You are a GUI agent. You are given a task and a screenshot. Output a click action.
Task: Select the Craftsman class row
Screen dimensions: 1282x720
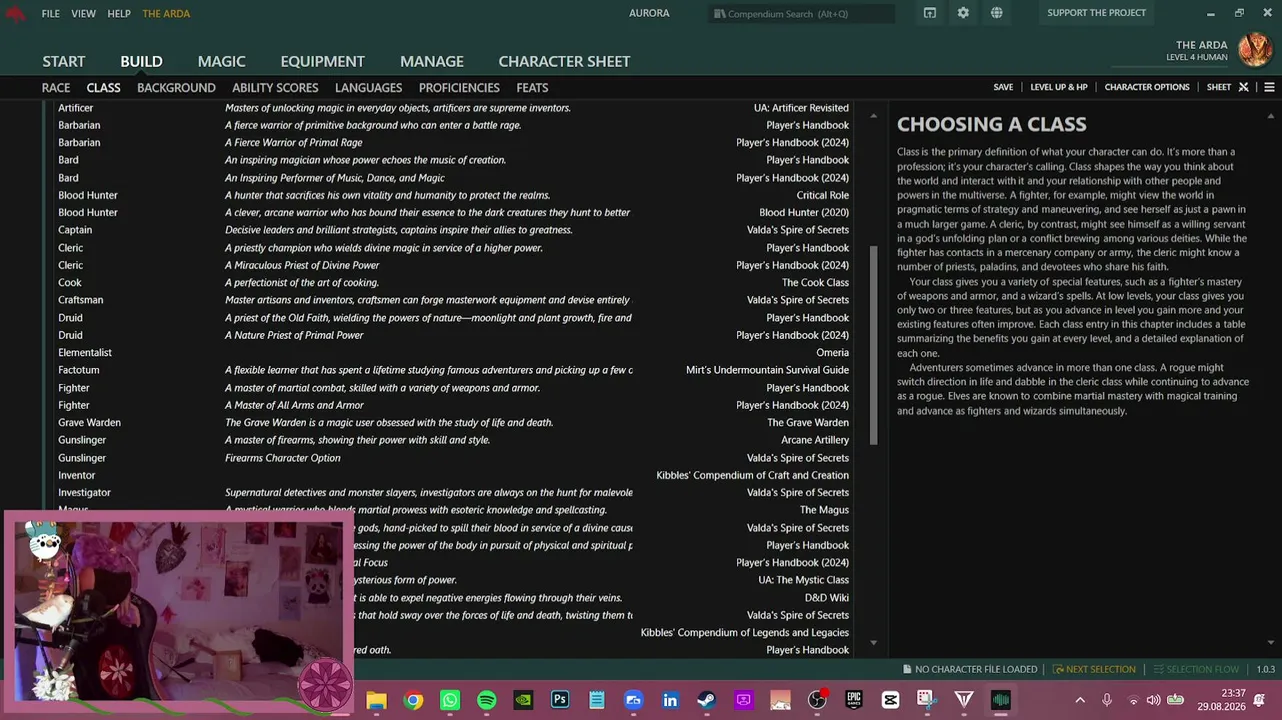coord(454,300)
